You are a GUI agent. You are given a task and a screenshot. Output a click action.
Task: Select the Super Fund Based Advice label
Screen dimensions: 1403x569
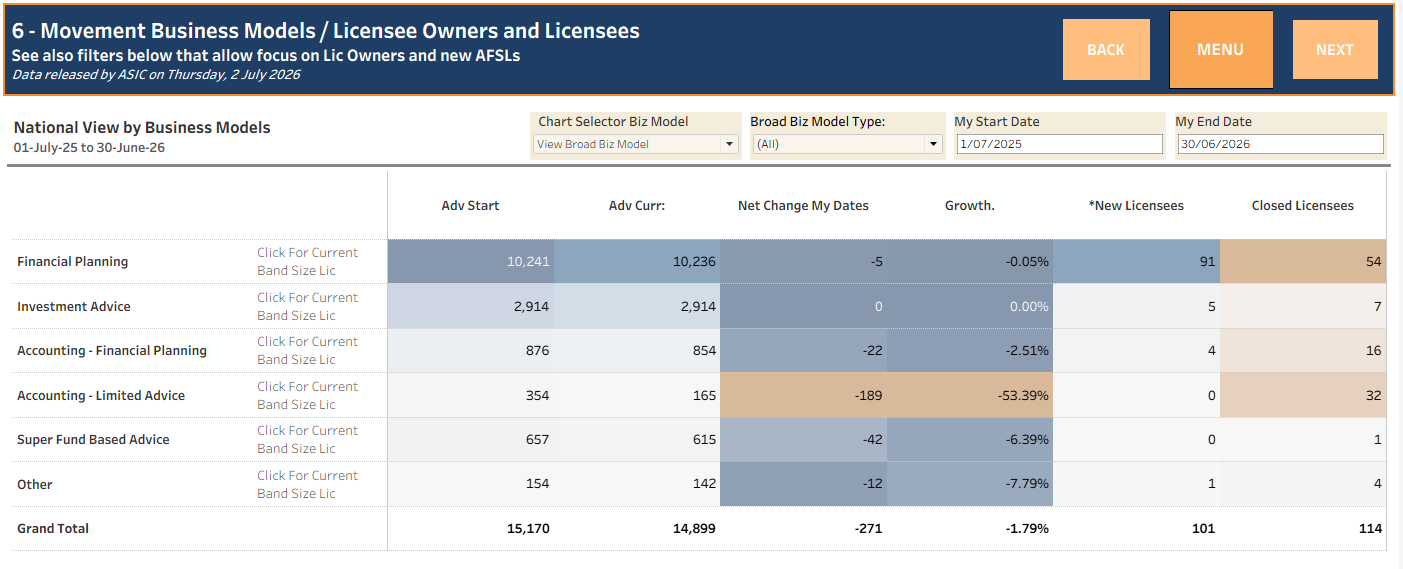pos(93,439)
